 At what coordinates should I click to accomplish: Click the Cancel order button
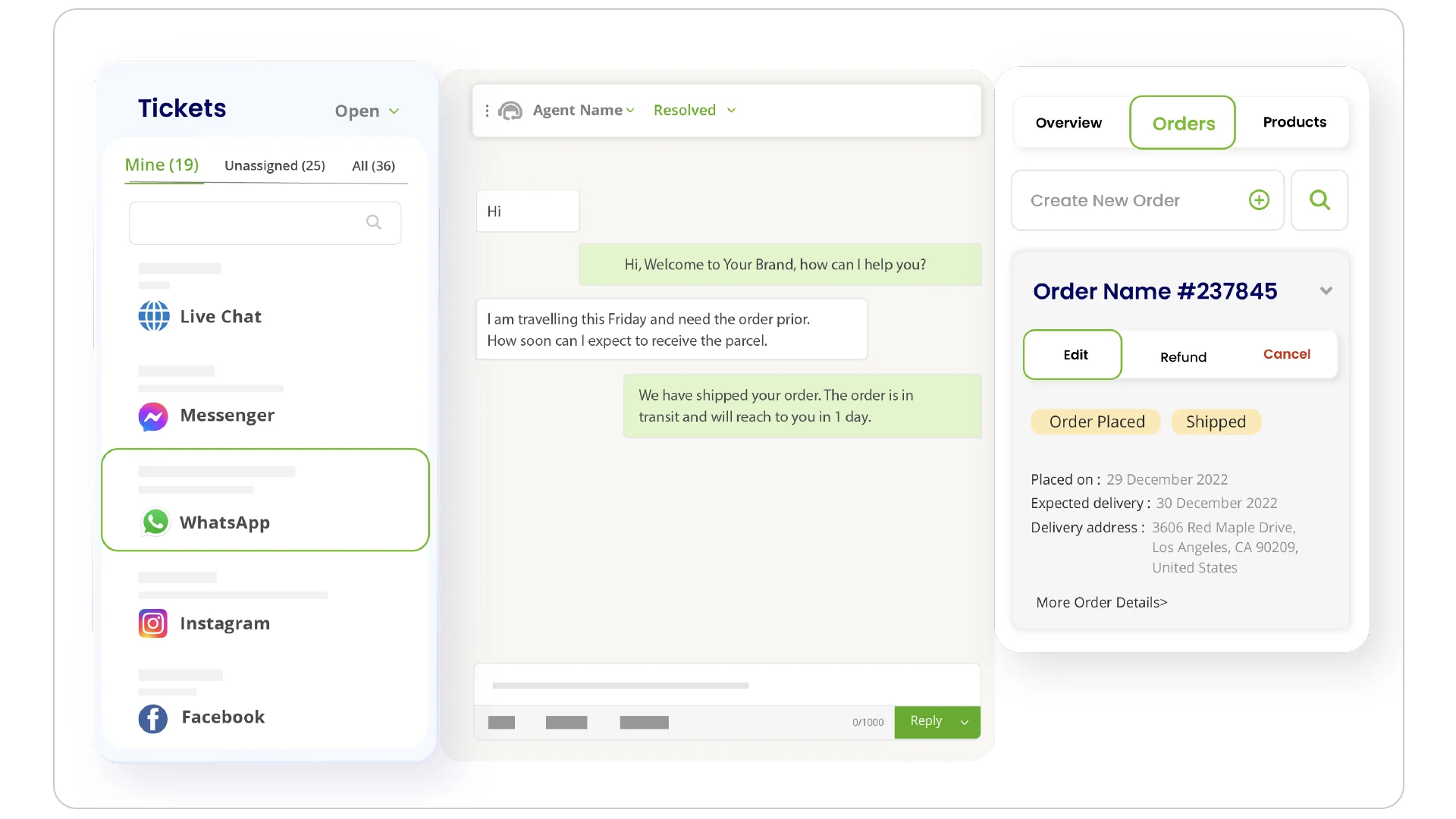click(1286, 353)
